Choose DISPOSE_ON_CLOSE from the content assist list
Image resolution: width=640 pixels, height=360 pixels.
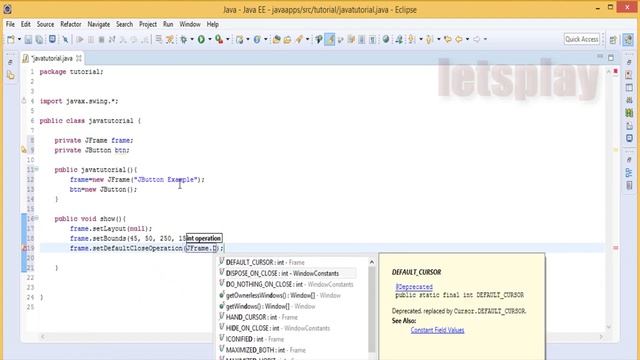pyautogui.click(x=287, y=273)
